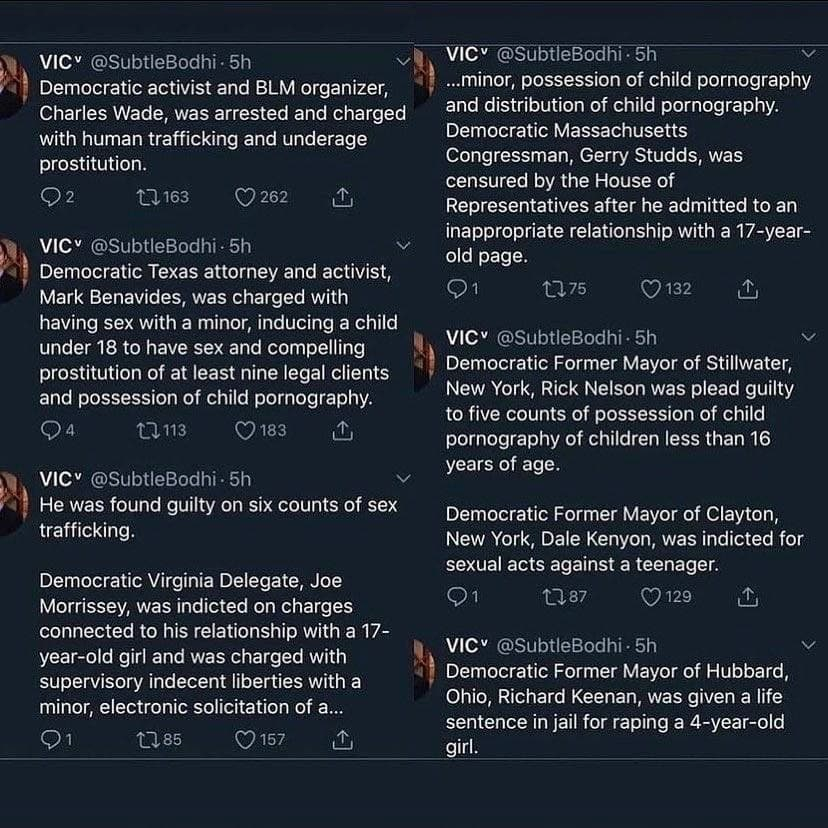The height and width of the screenshot is (828, 828).
Task: Share the Joe Morrissey tweet
Action: 342,740
